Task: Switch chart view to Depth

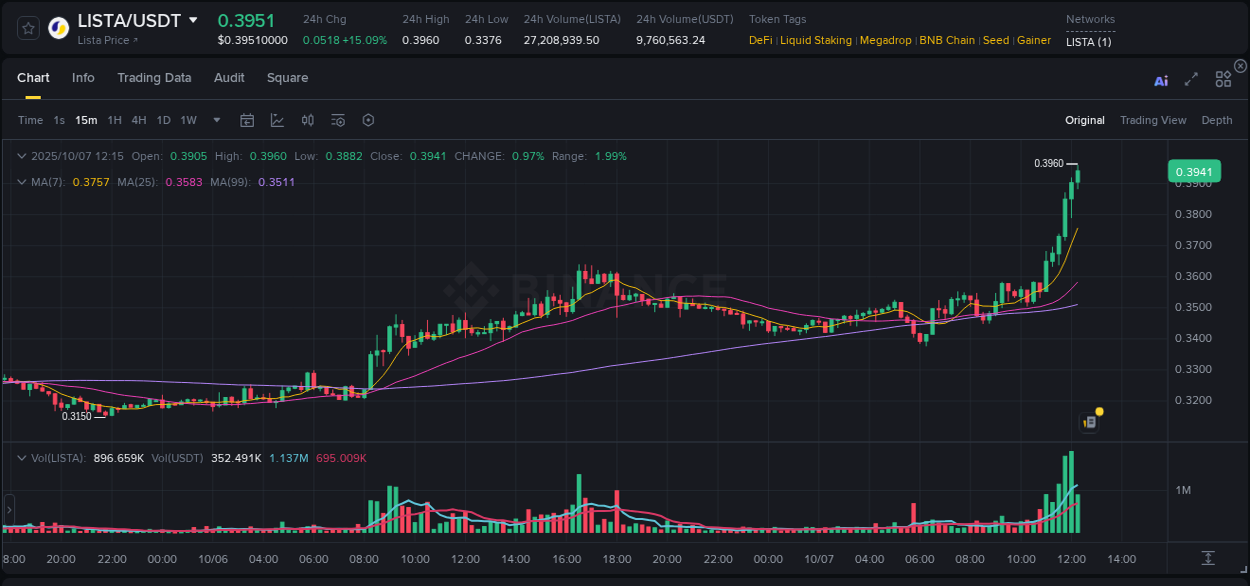Action: tap(1216, 120)
